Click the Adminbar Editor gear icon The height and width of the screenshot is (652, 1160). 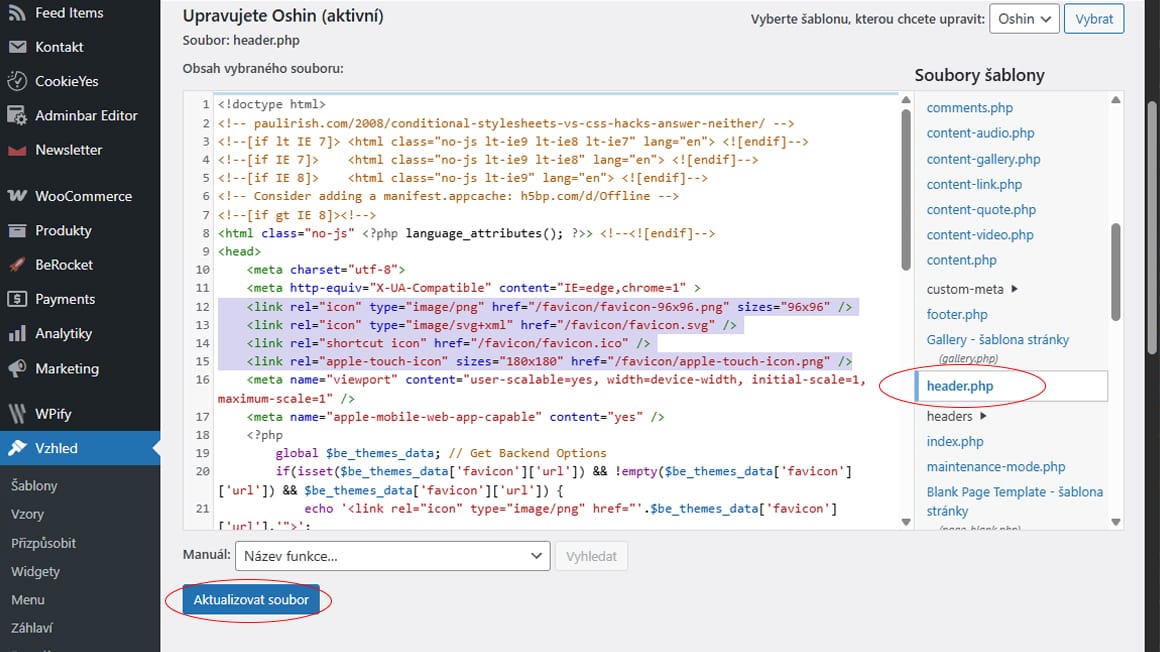[17, 115]
